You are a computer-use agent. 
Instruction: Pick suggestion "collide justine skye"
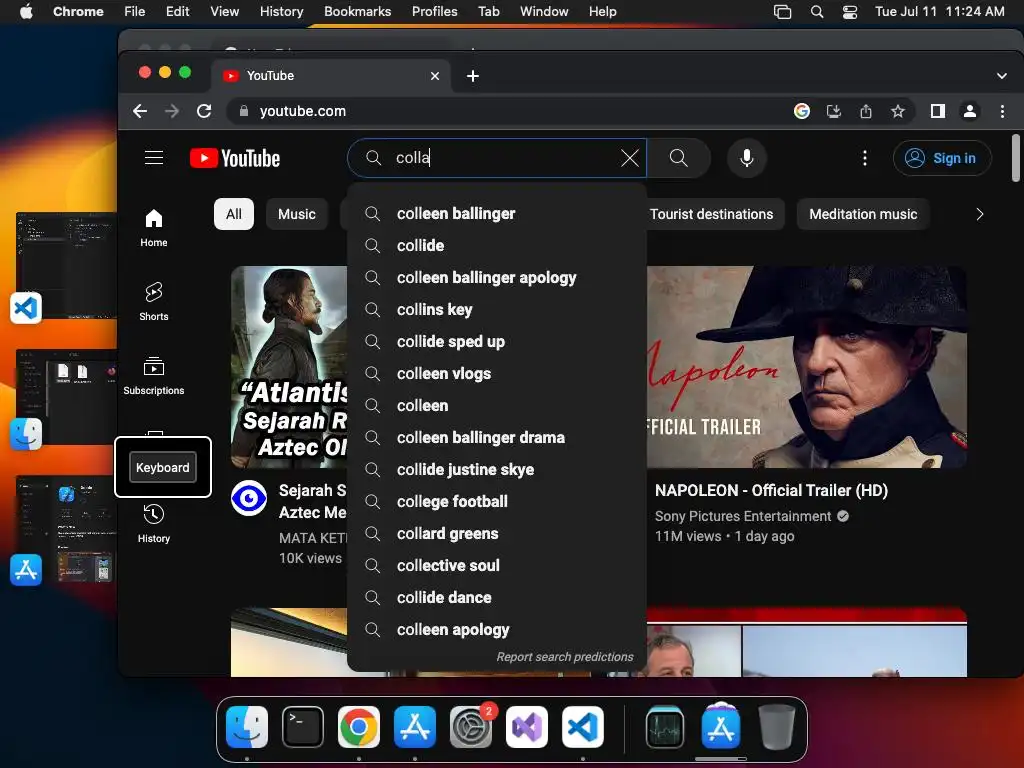click(x=497, y=470)
